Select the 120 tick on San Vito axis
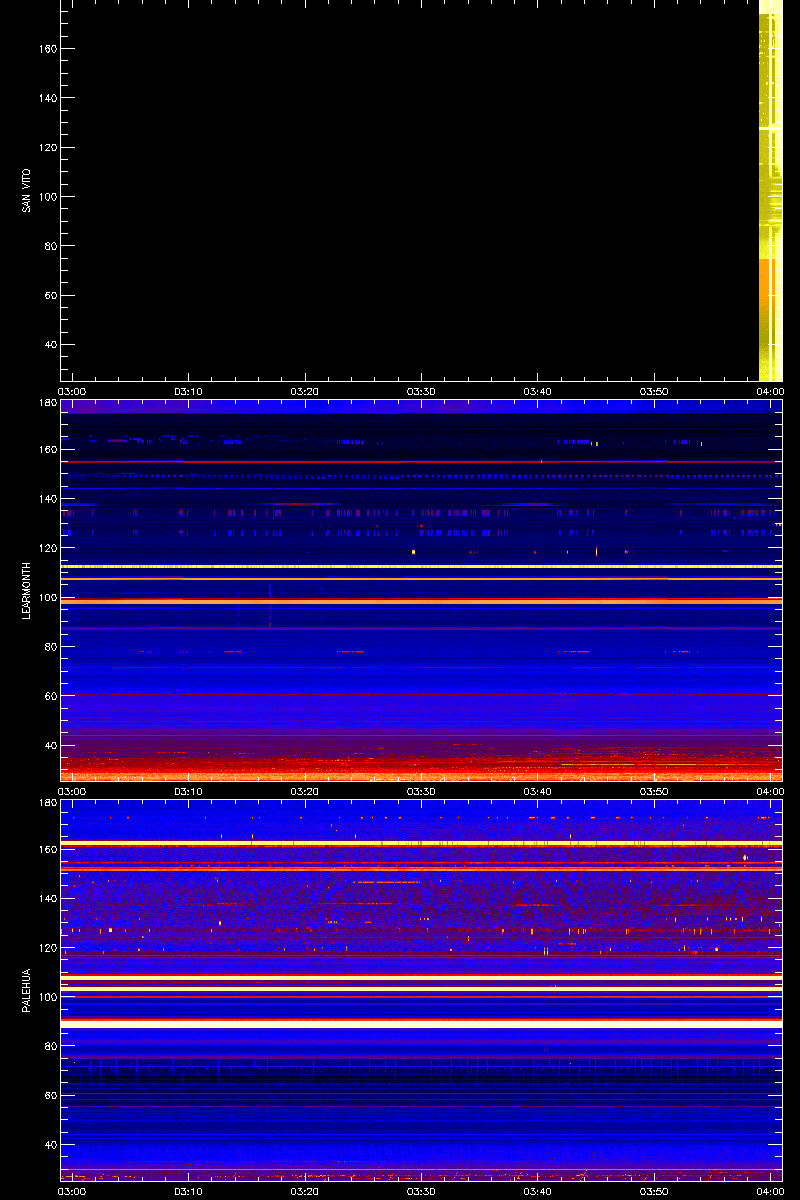 pyautogui.click(x=49, y=148)
